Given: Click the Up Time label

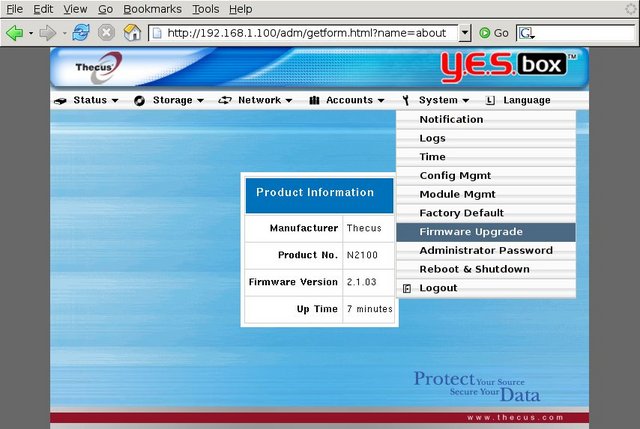Looking at the screenshot, I should pos(317,309).
